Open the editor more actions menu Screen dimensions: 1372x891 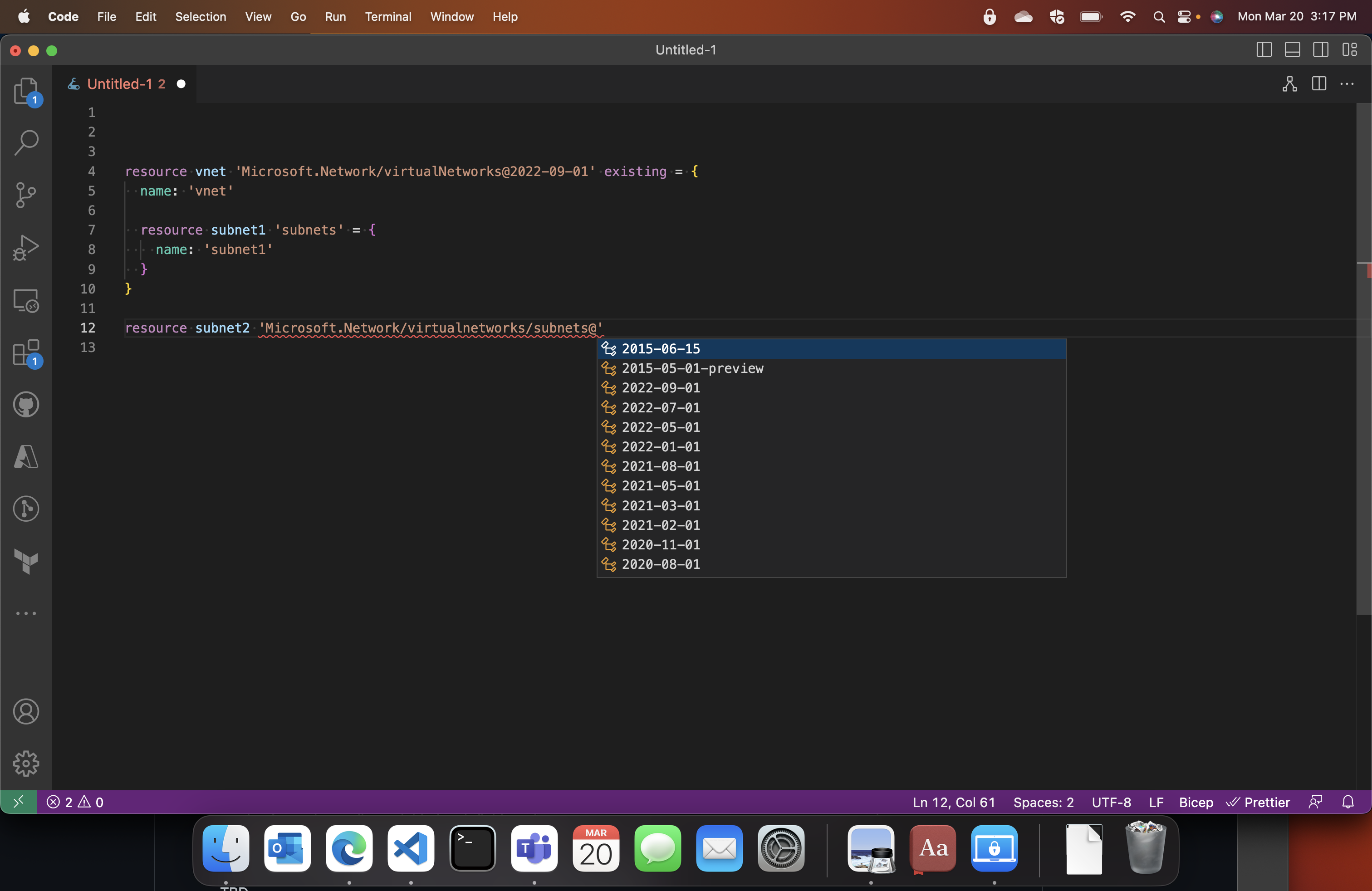(x=1347, y=84)
